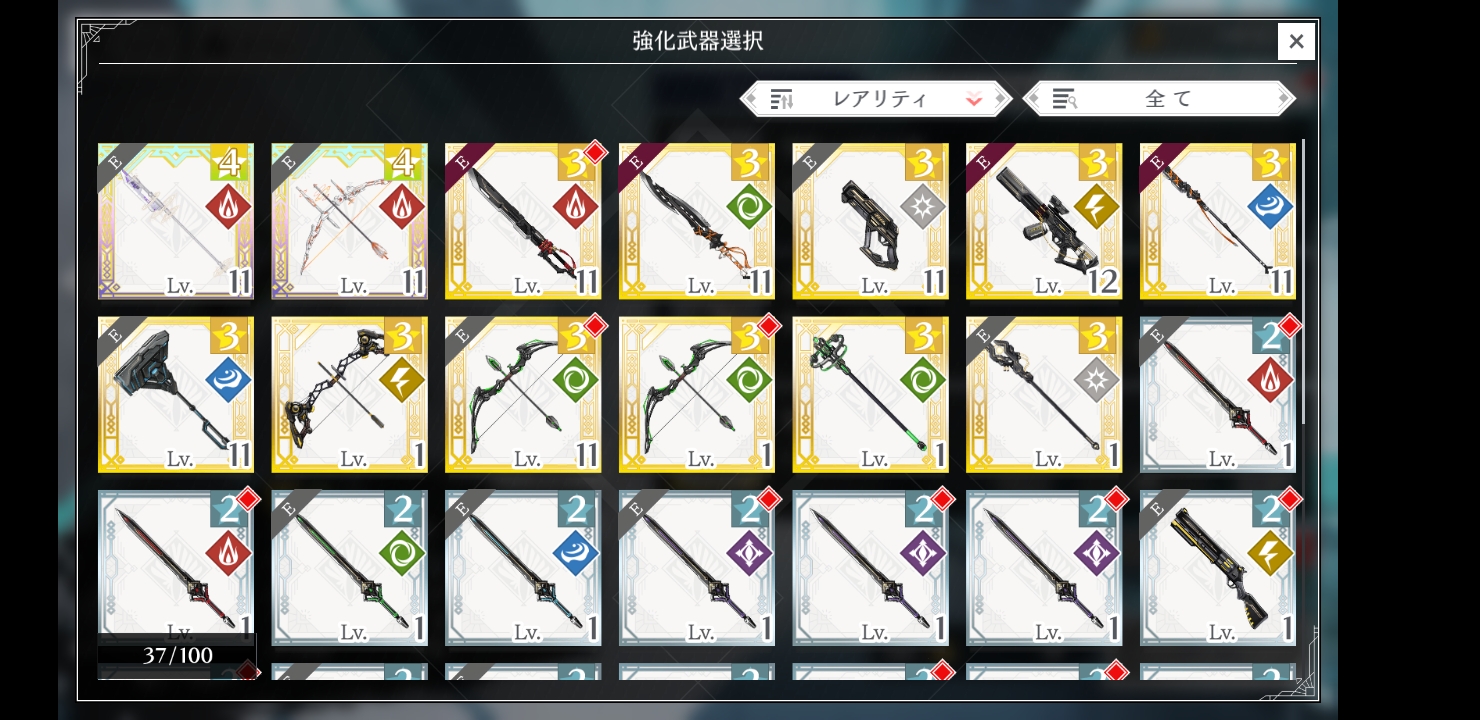Select the level 12 lightning rifle
The width and height of the screenshot is (1480, 720).
click(x=1044, y=221)
